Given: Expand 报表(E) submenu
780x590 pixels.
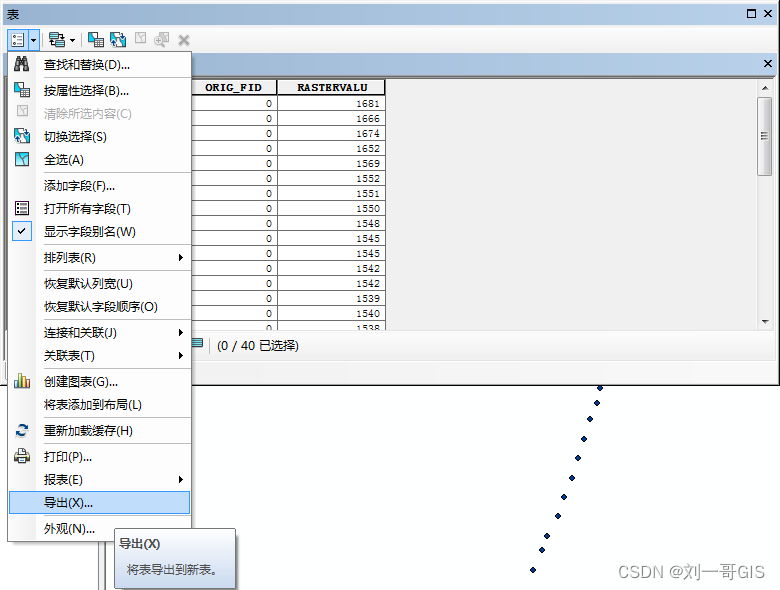Looking at the screenshot, I should (99, 480).
